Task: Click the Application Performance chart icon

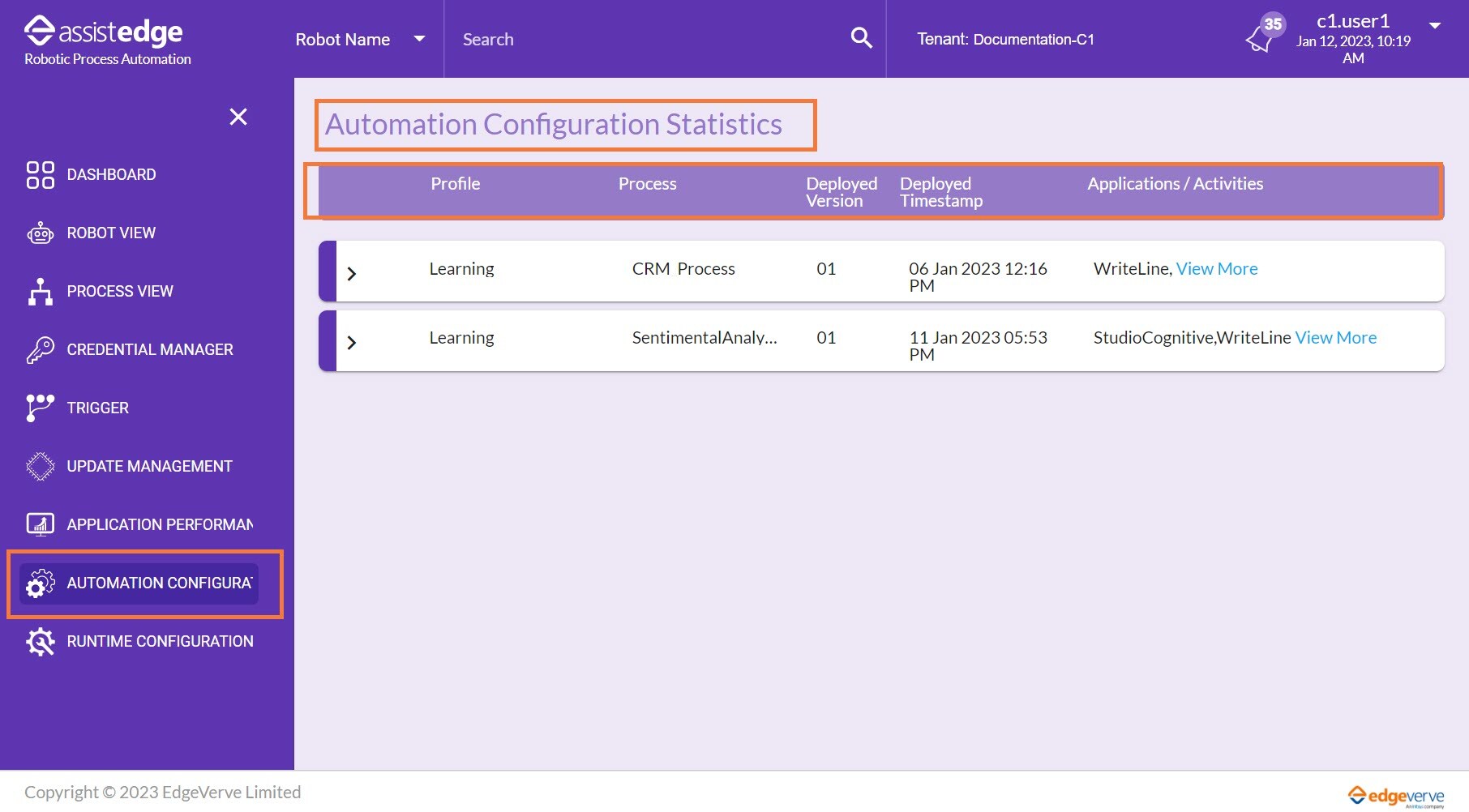Action: (x=41, y=525)
